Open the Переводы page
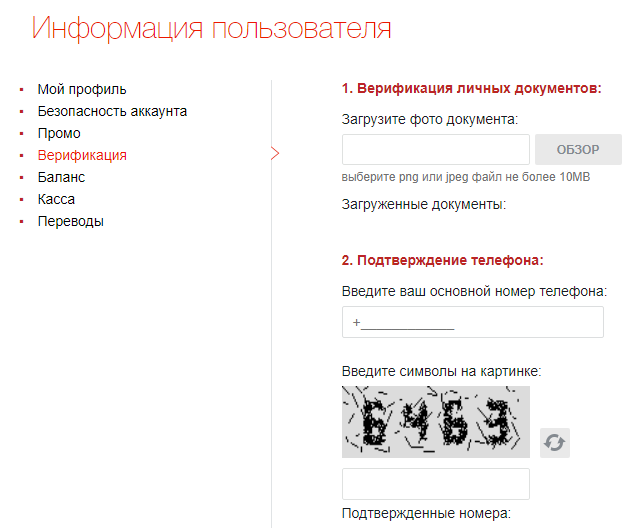 pyautogui.click(x=70, y=221)
